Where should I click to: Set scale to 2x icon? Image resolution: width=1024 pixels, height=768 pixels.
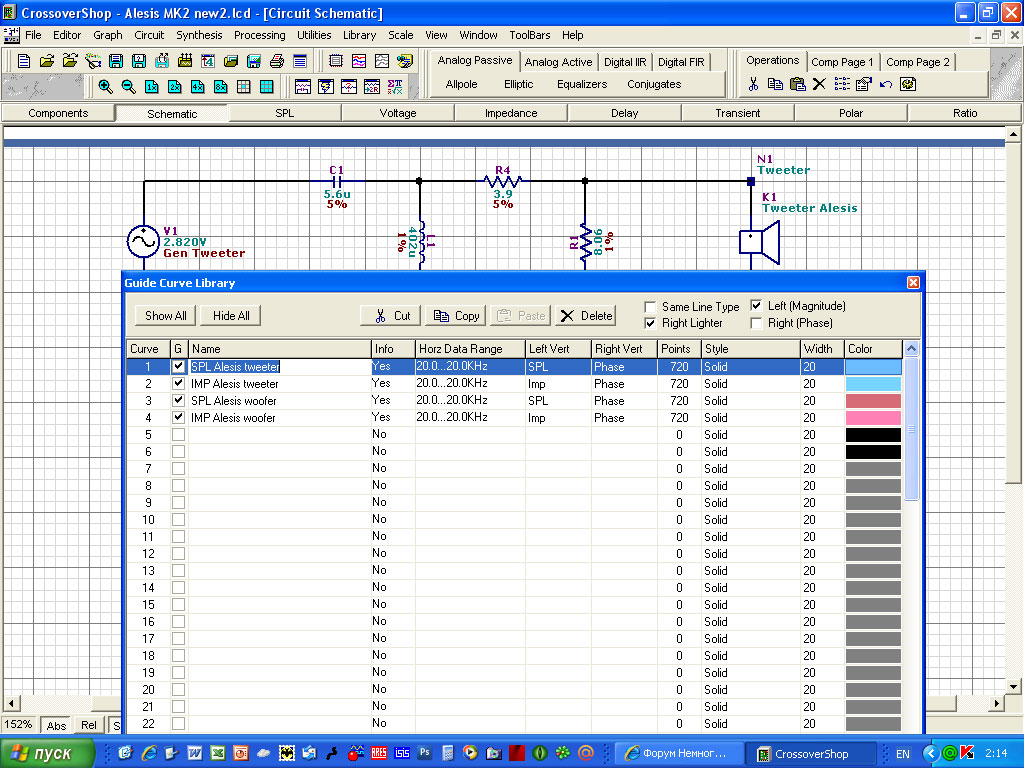[174, 86]
